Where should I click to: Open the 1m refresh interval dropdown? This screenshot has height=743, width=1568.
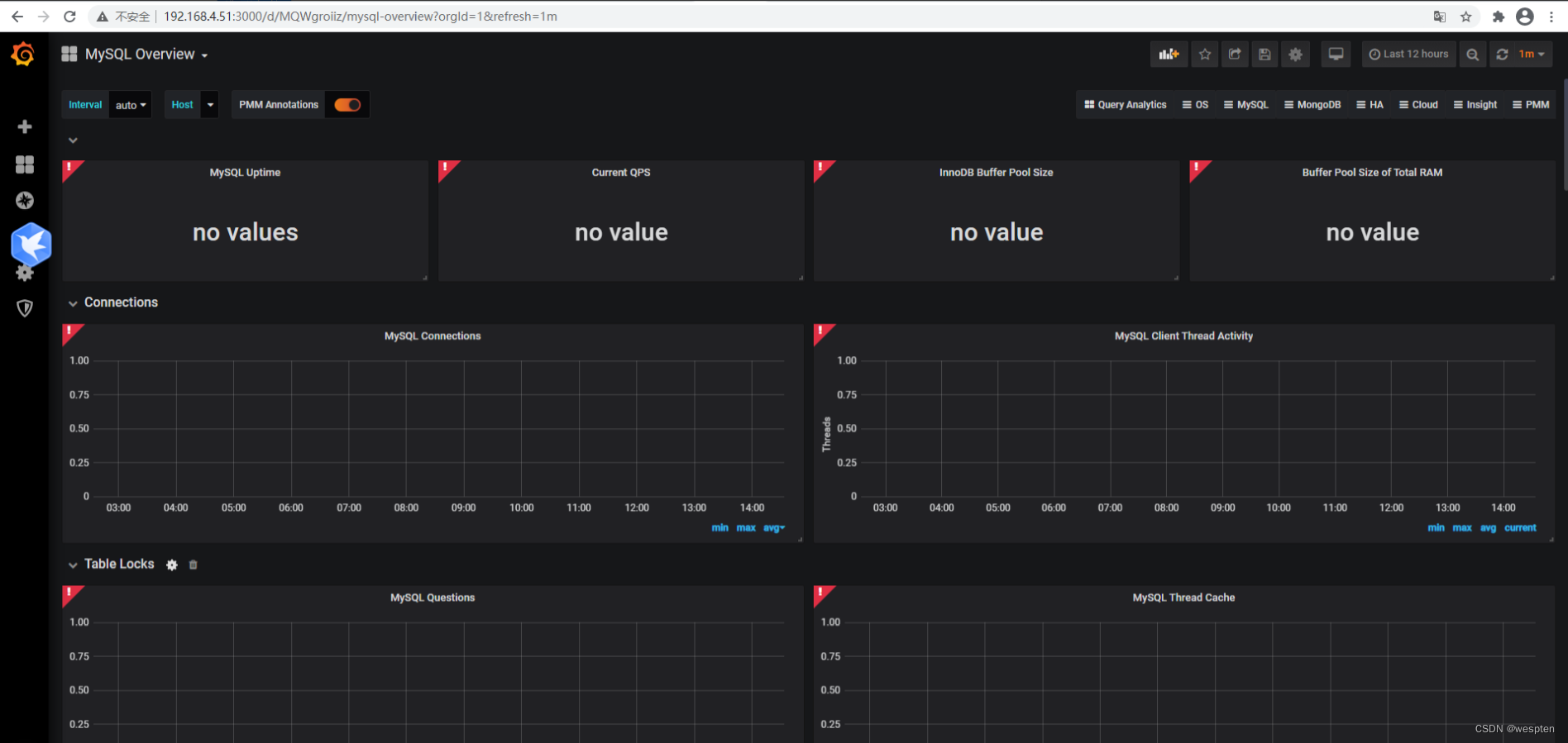1532,55
